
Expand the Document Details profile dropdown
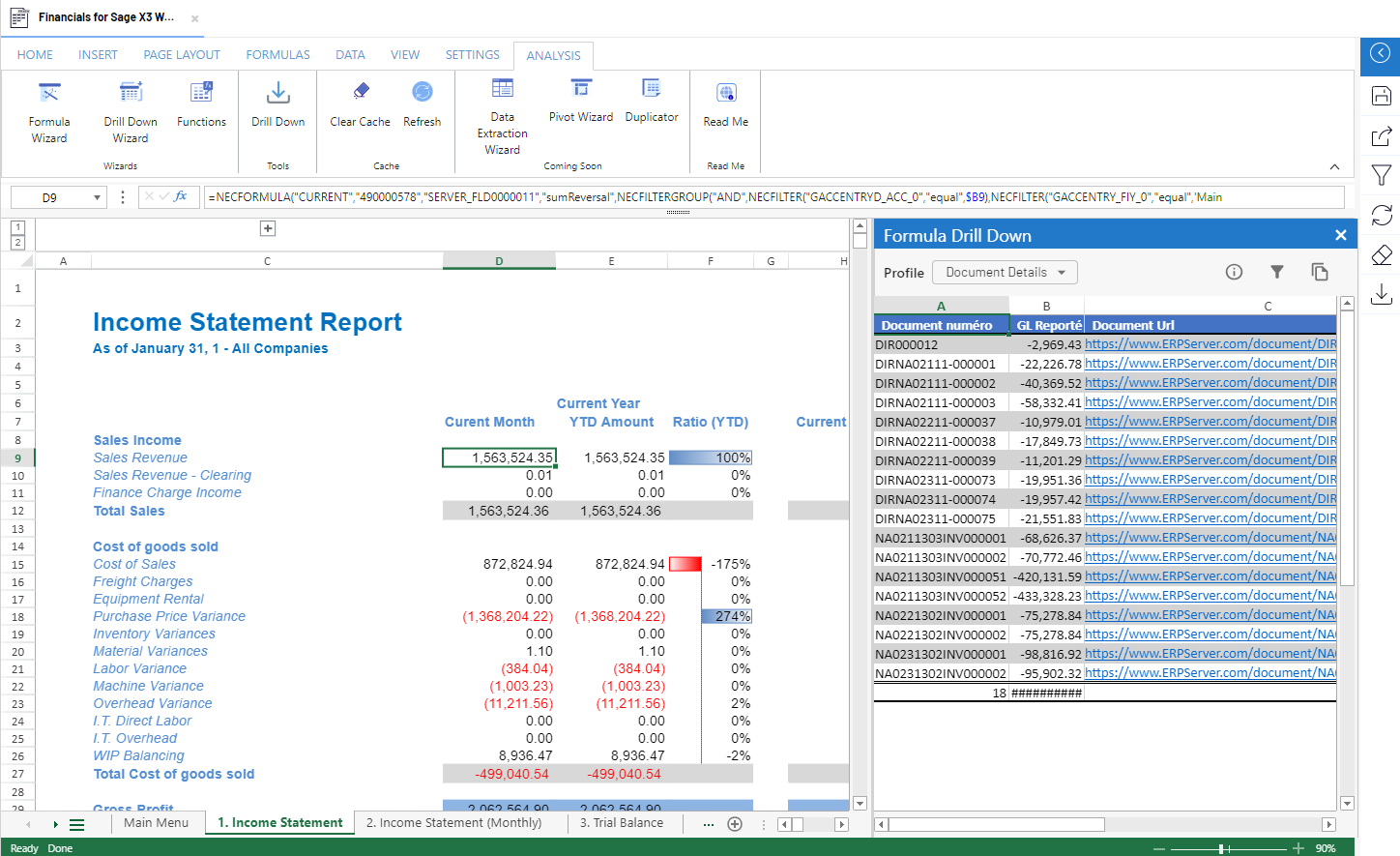(1005, 273)
